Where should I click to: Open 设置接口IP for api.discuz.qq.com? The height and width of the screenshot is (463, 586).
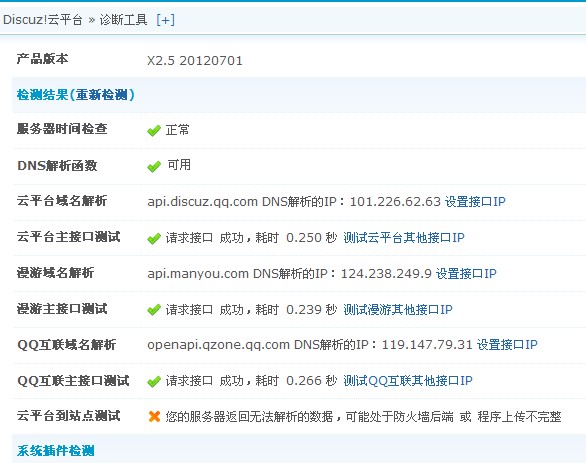475,202
